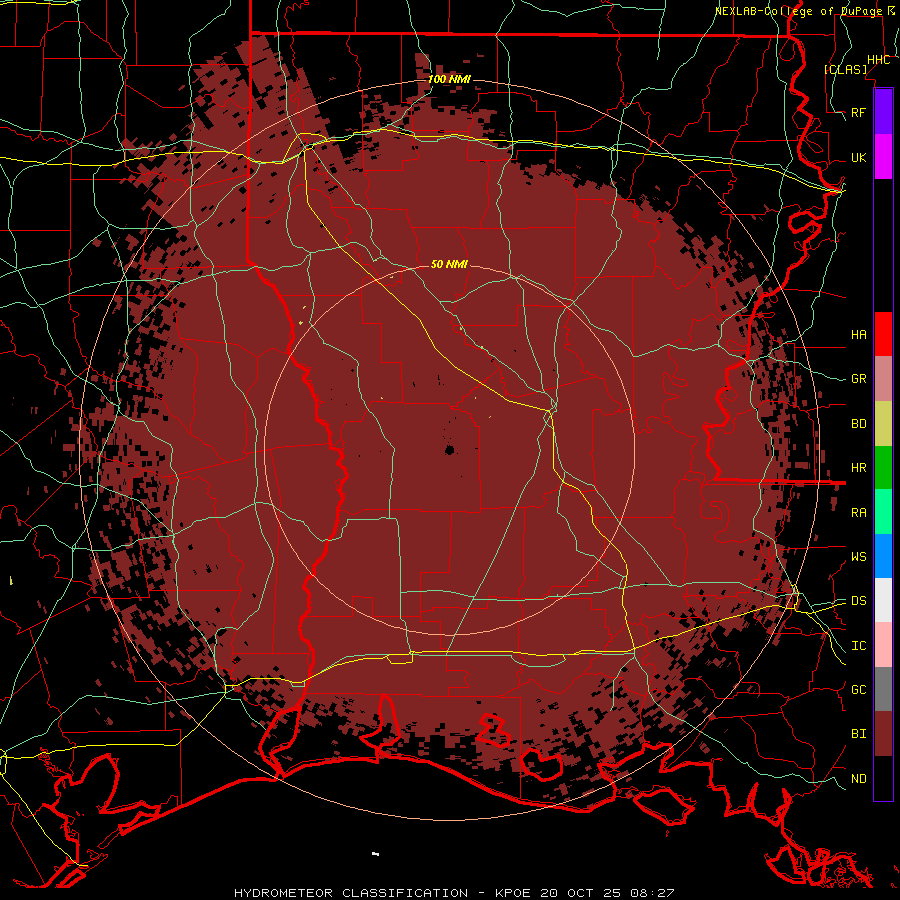Select the HA label in the legend
The width and height of the screenshot is (900, 900).
coord(859,334)
